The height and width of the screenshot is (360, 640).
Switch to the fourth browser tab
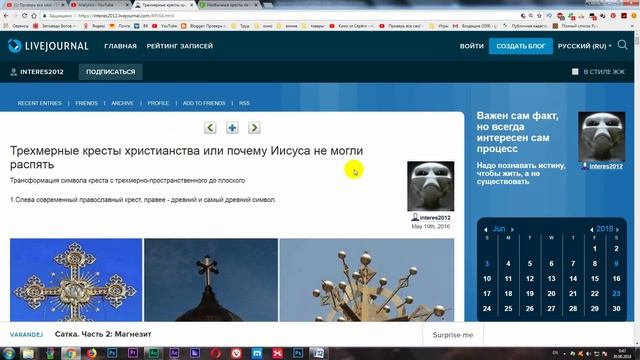230,5
